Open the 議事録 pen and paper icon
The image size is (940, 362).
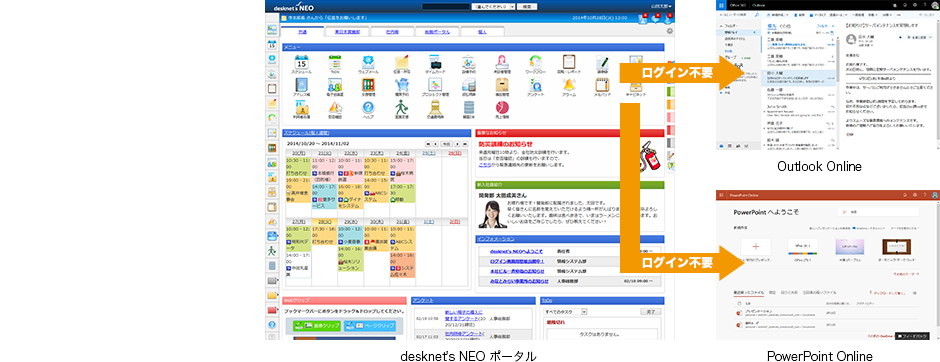(602, 61)
